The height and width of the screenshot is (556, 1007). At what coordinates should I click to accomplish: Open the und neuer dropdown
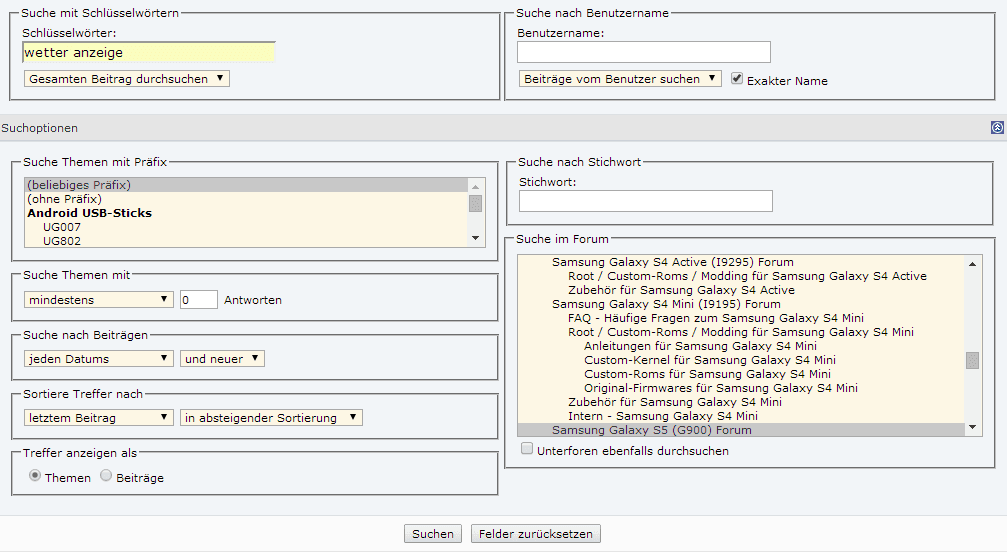(x=222, y=359)
